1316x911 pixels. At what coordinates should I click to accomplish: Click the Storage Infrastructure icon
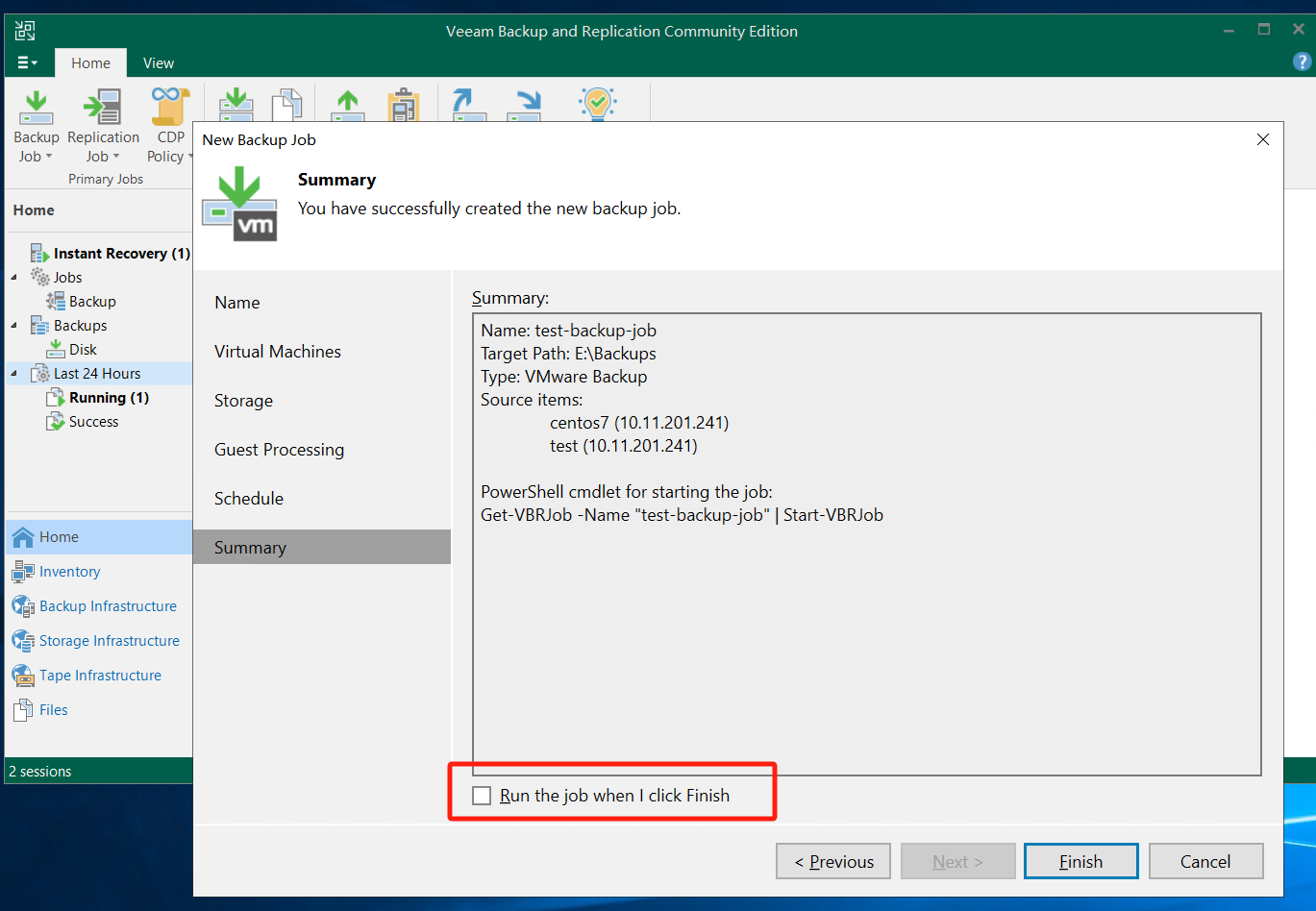click(x=23, y=641)
